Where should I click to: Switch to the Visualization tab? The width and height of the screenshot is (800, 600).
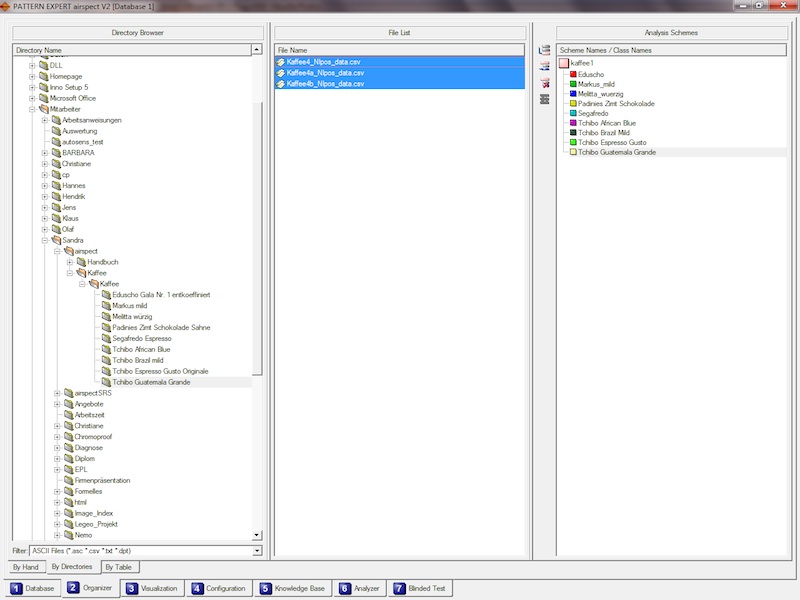point(153,589)
